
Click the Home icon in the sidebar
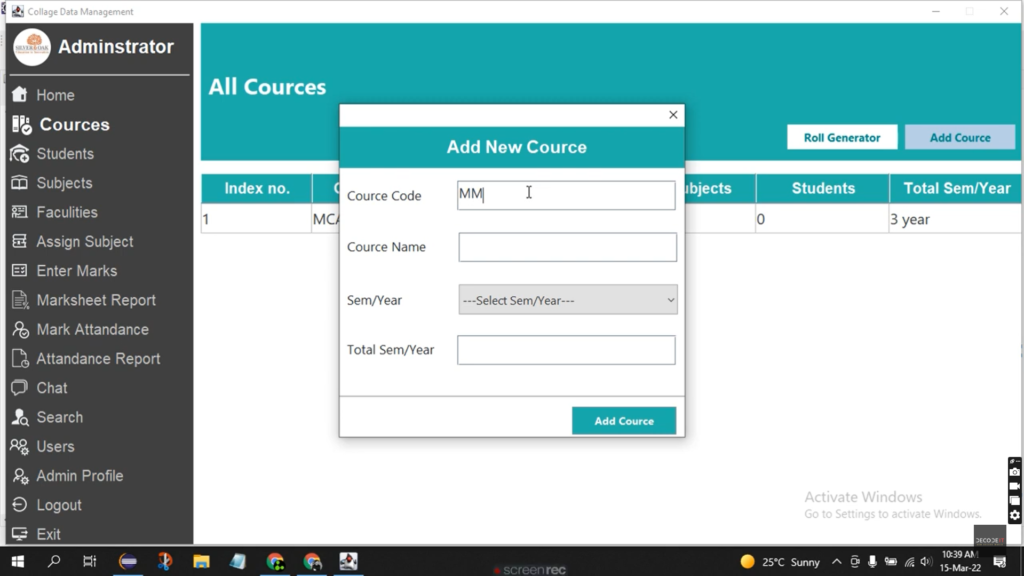pyautogui.click(x=20, y=95)
